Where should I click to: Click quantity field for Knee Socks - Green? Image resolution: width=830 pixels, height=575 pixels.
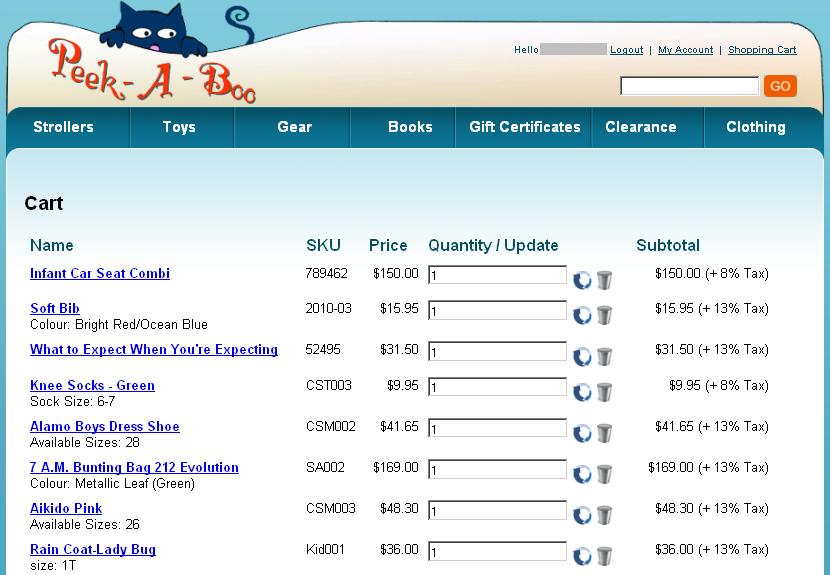[498, 387]
